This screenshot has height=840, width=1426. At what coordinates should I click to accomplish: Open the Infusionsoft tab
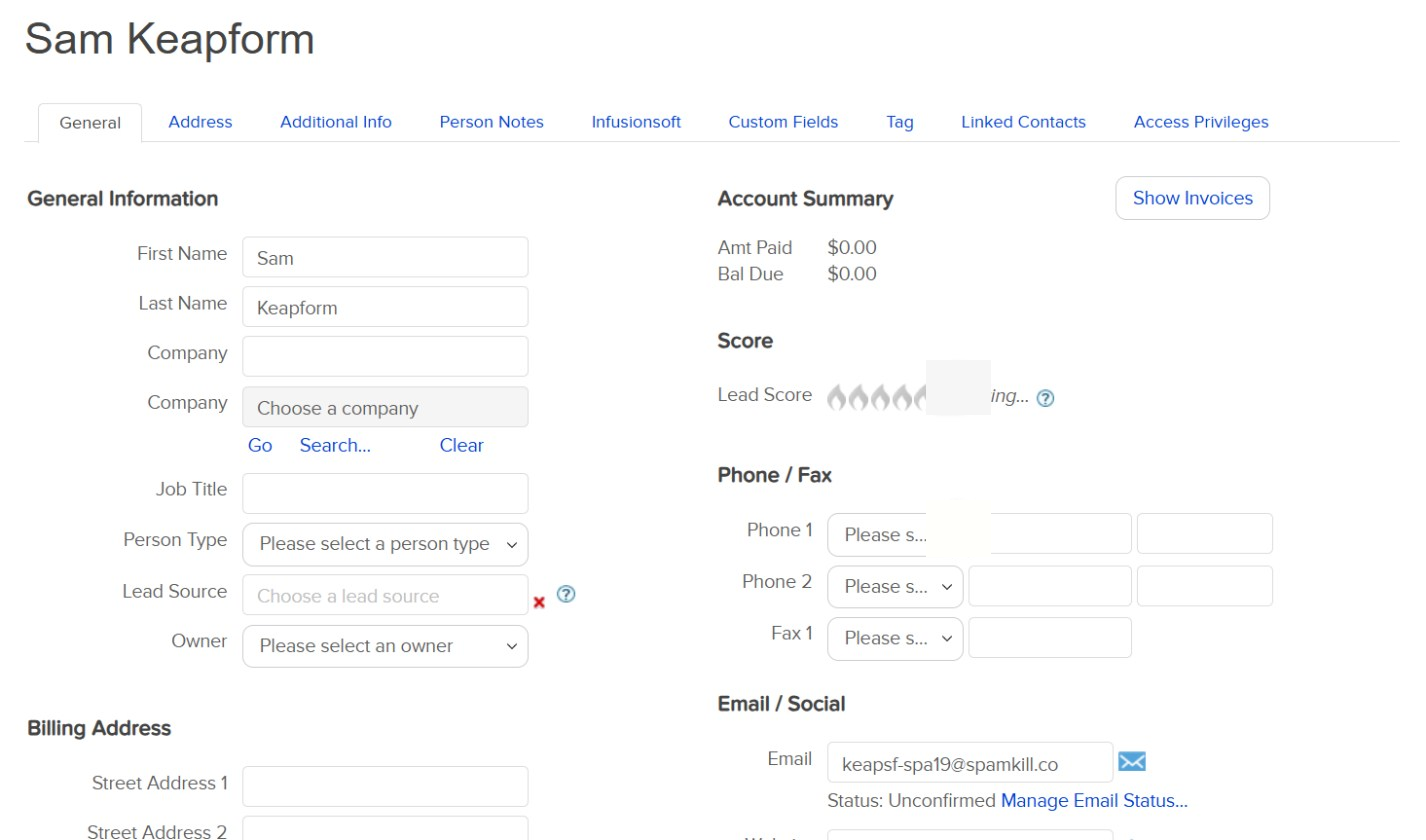(x=636, y=122)
